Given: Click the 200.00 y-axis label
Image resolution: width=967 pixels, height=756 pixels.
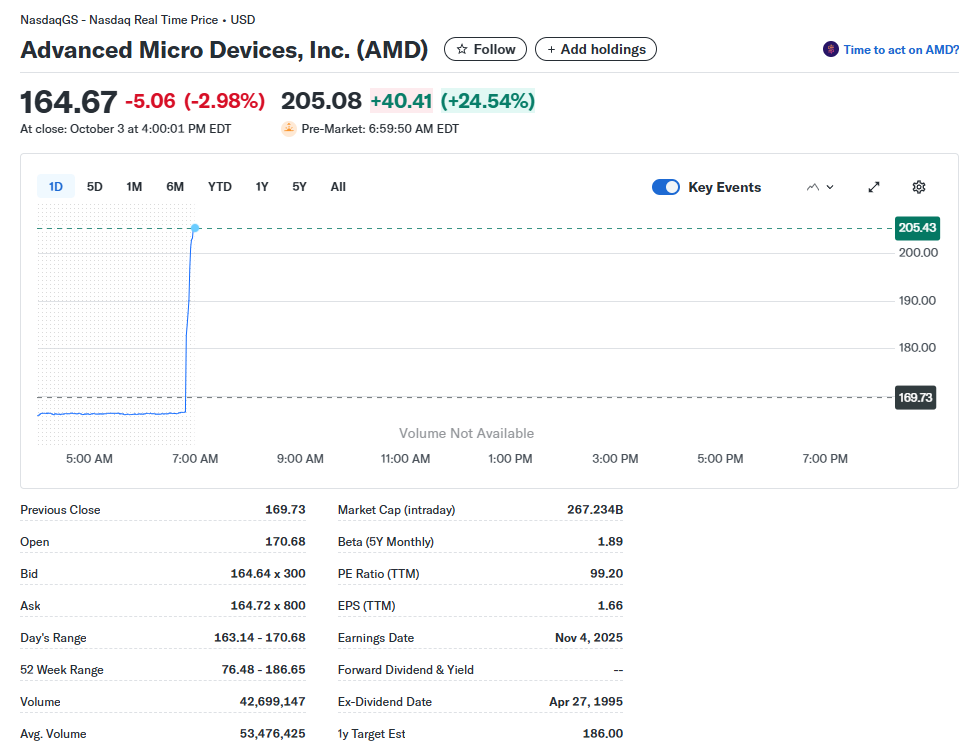Looking at the screenshot, I should point(918,253).
